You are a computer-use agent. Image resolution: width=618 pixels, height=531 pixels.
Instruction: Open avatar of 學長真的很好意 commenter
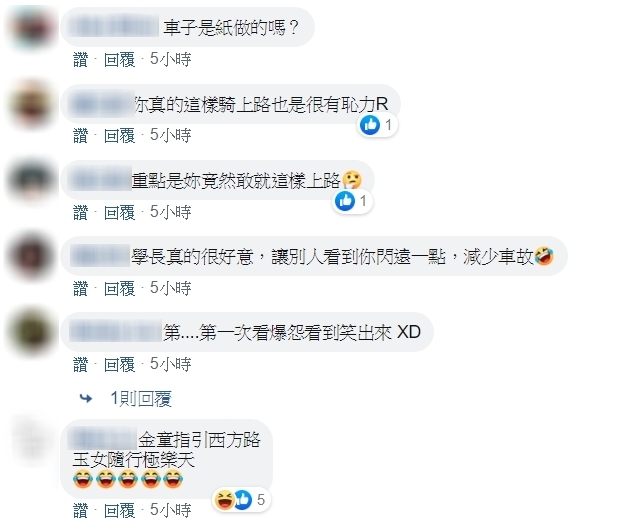32,256
